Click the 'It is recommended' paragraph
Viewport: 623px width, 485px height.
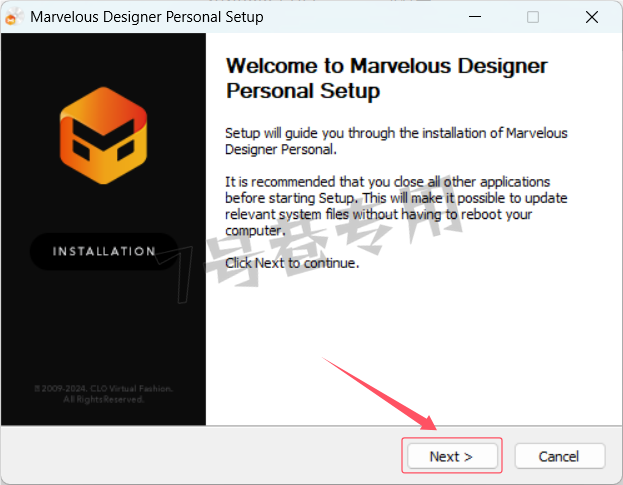396,206
